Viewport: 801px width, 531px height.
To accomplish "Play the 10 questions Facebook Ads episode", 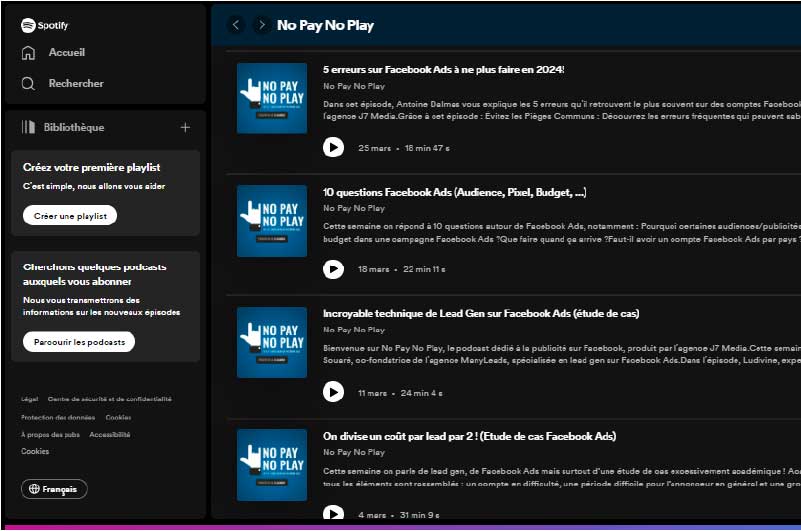I will [x=333, y=269].
